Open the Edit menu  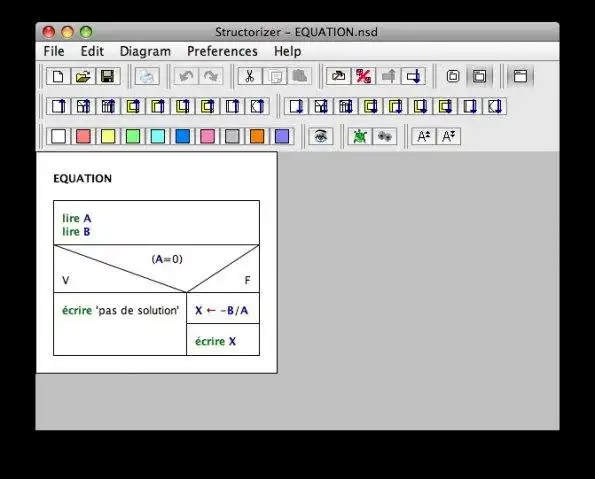pyautogui.click(x=92, y=51)
